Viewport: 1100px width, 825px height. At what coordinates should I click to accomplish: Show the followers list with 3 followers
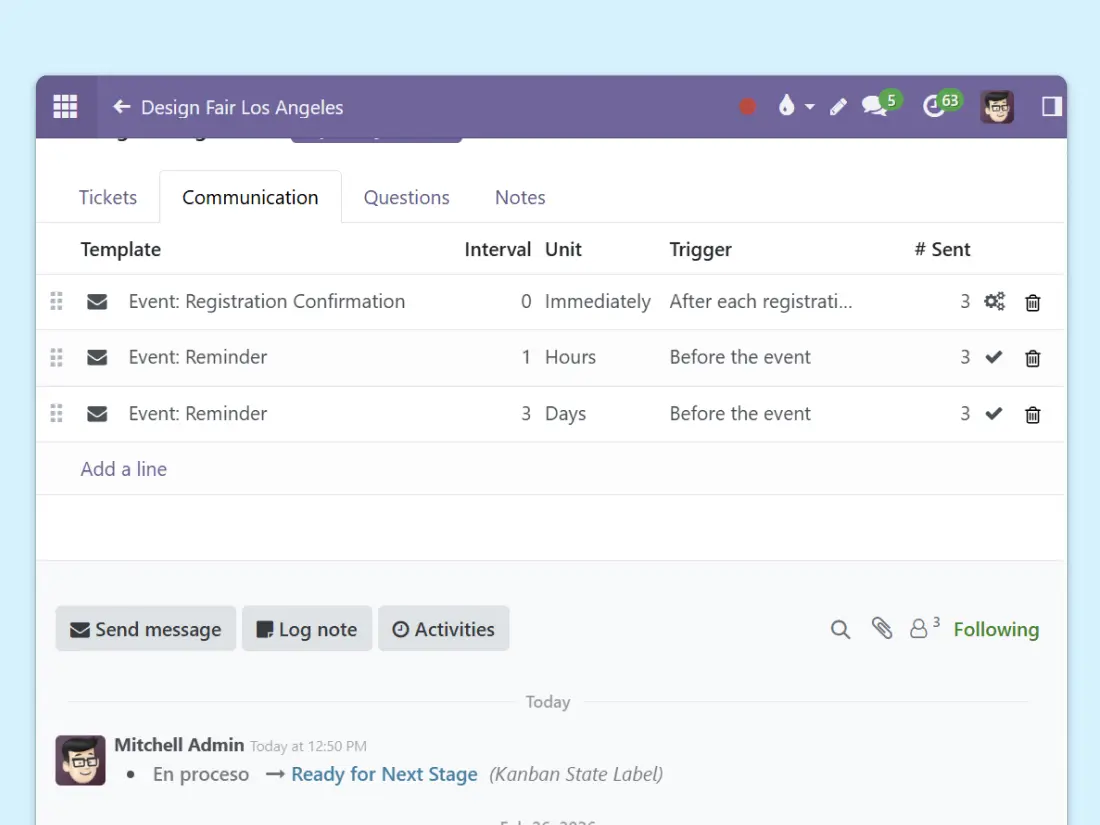(x=924, y=628)
